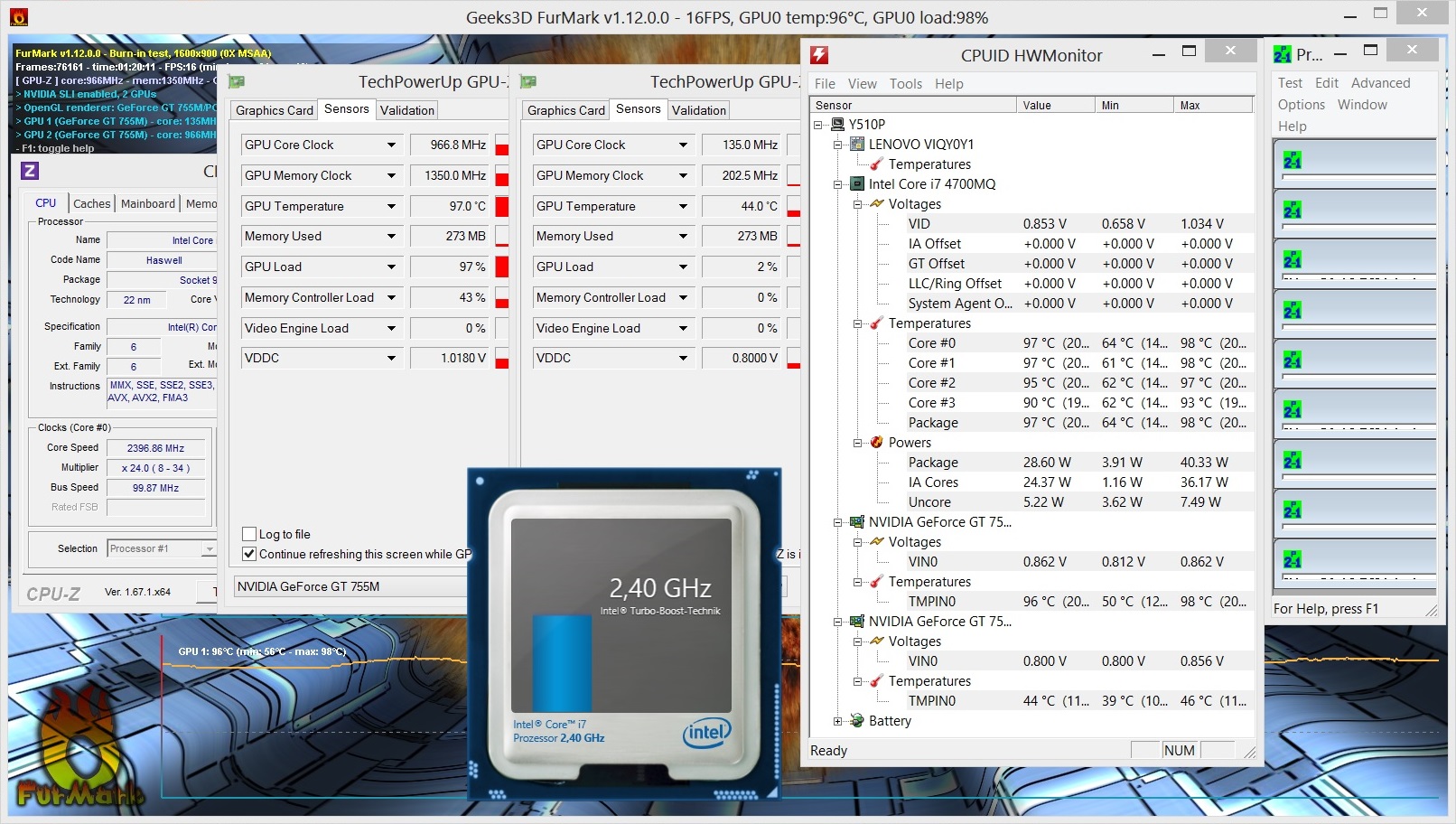The width and height of the screenshot is (1456, 824).
Task: Open the Help menu in HWMonitor
Action: tap(949, 84)
